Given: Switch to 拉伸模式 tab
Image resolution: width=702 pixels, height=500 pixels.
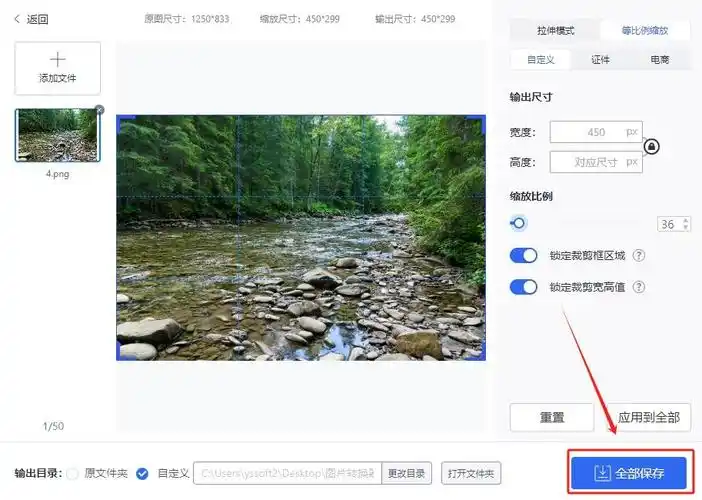Looking at the screenshot, I should pos(555,30).
